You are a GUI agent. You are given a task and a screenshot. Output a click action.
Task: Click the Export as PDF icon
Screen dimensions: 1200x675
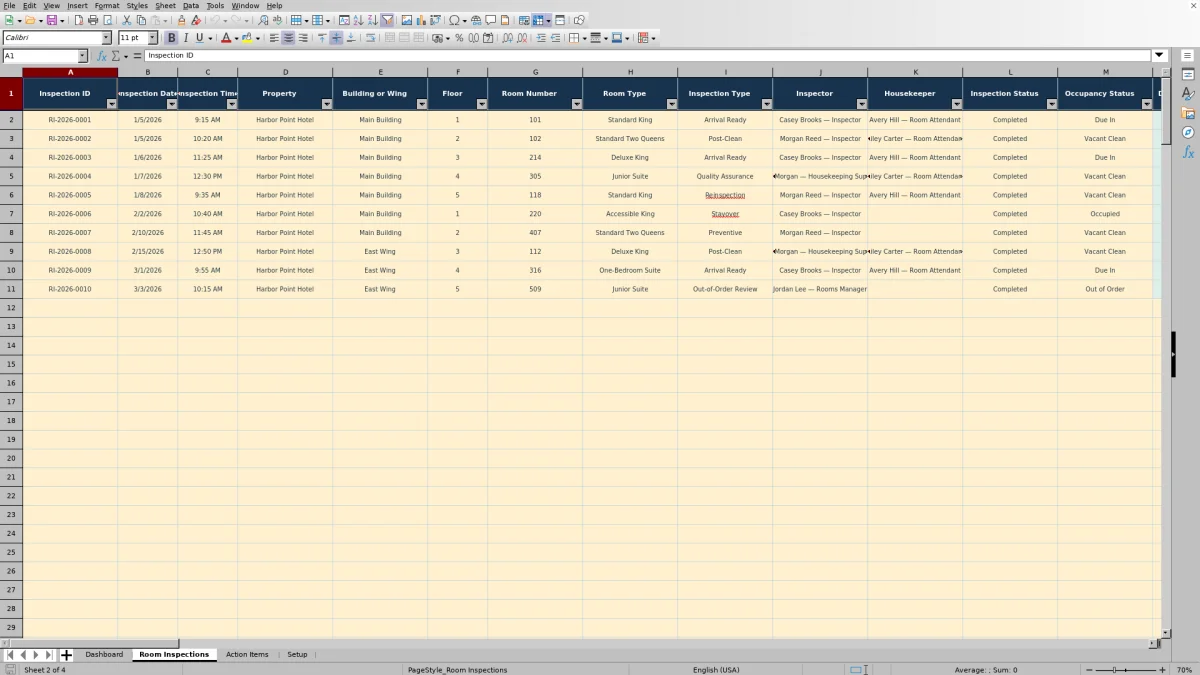tap(79, 20)
